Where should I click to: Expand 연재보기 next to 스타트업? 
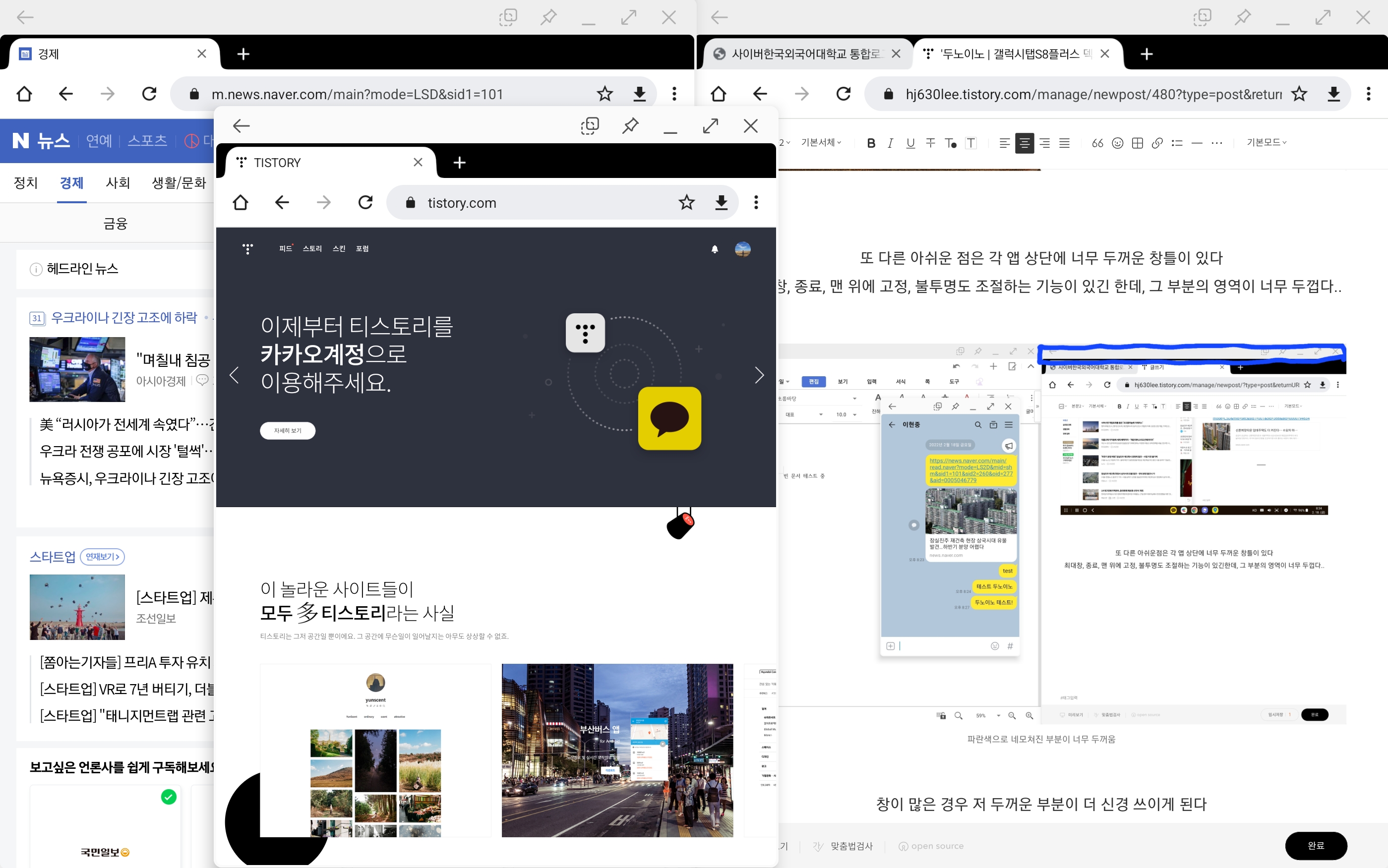(102, 557)
